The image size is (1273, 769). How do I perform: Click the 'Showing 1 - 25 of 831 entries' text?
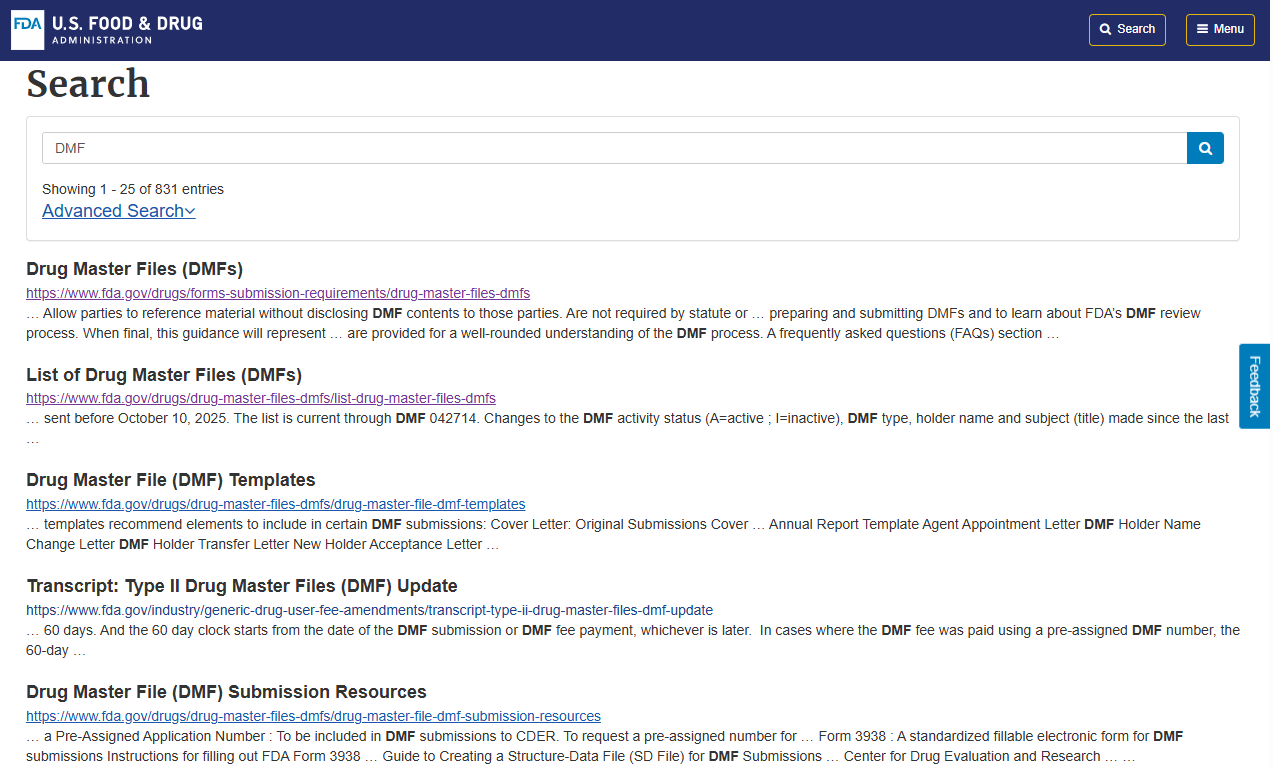pos(133,189)
